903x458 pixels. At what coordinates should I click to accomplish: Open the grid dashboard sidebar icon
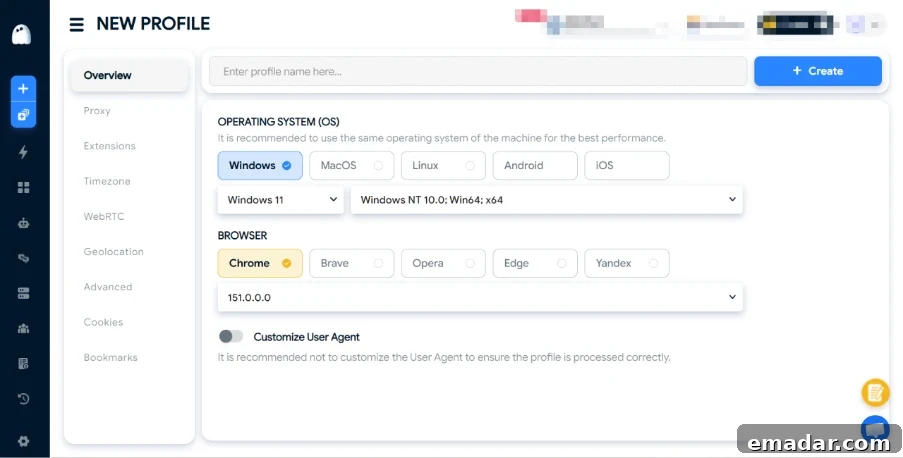[x=23, y=187]
